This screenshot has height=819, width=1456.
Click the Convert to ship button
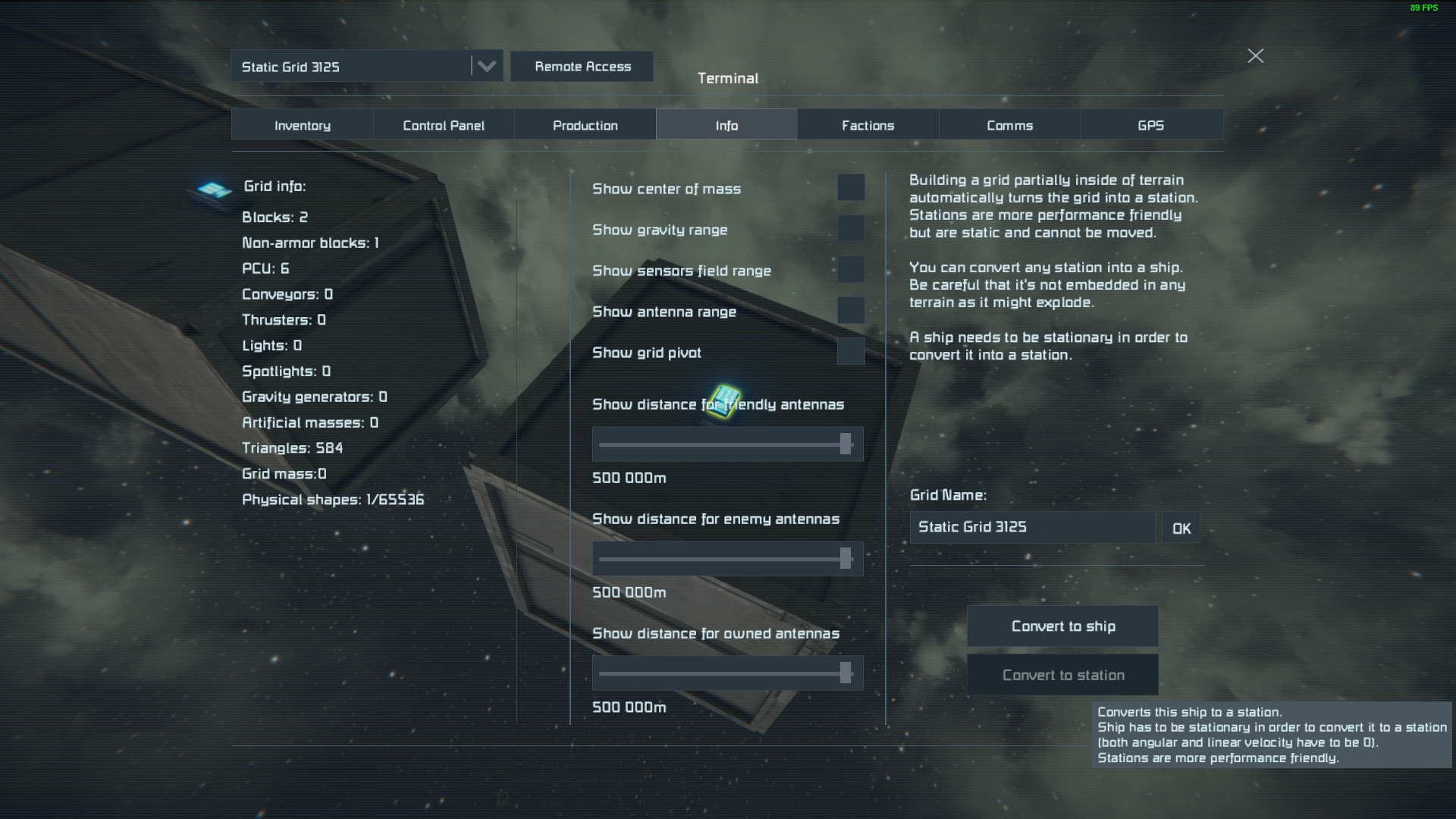[1062, 626]
